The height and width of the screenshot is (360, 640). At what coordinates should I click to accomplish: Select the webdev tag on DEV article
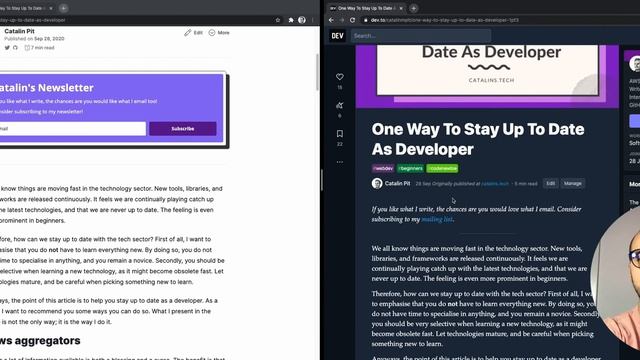(383, 168)
